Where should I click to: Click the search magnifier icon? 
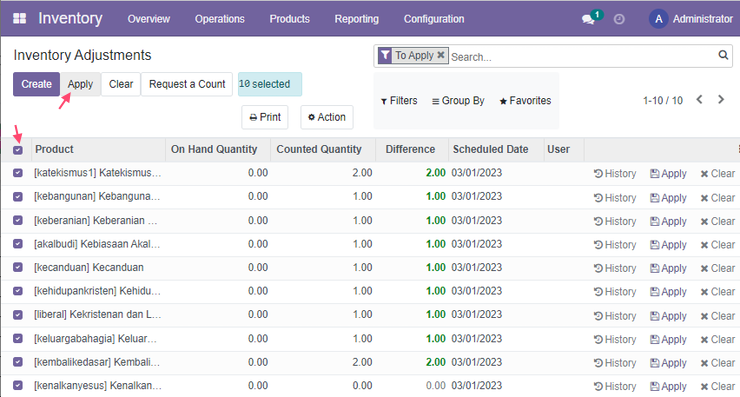coord(723,55)
